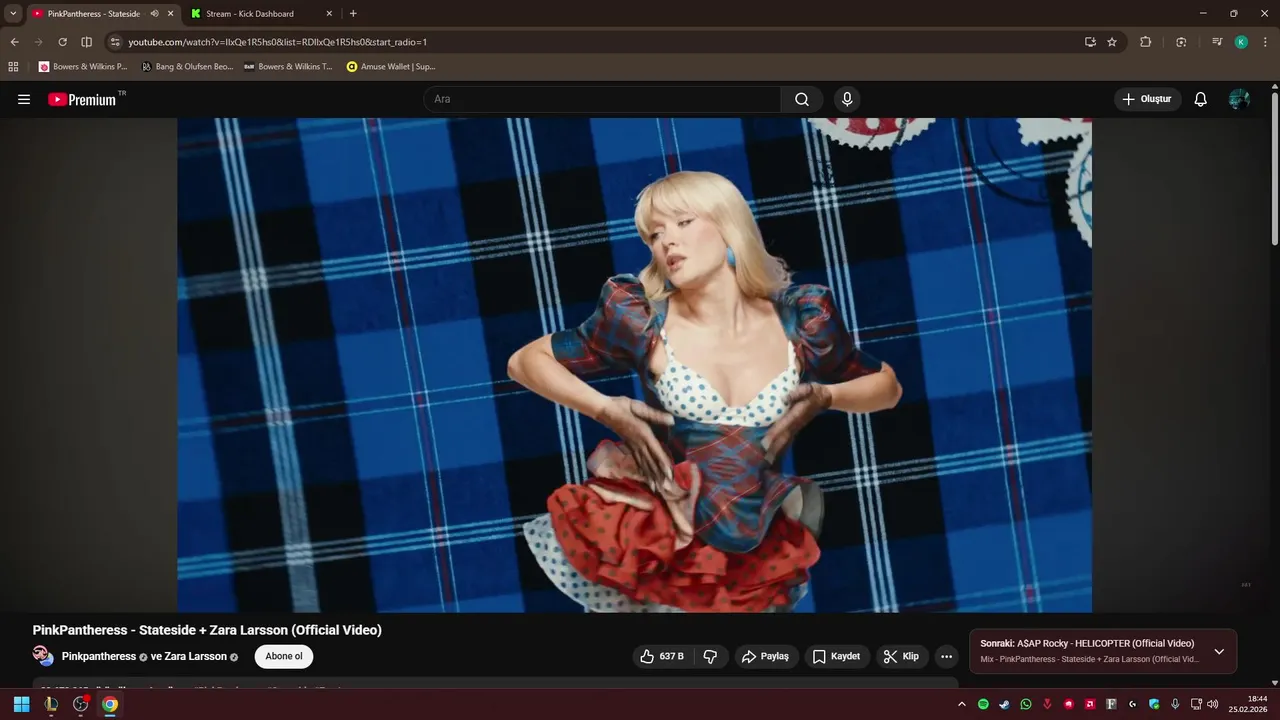Start voice search with microphone icon
Image resolution: width=1280 pixels, height=720 pixels.
pyautogui.click(x=847, y=99)
